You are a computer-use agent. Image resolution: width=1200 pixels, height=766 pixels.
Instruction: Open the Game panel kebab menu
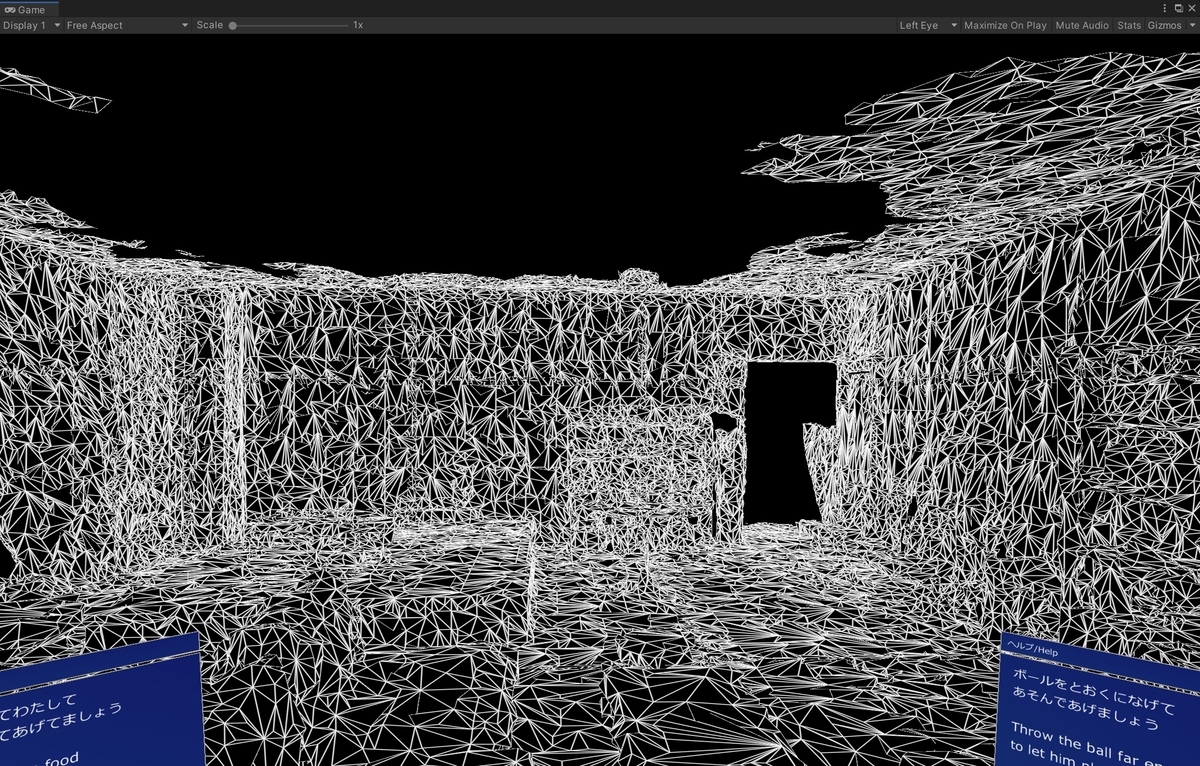click(x=1164, y=8)
